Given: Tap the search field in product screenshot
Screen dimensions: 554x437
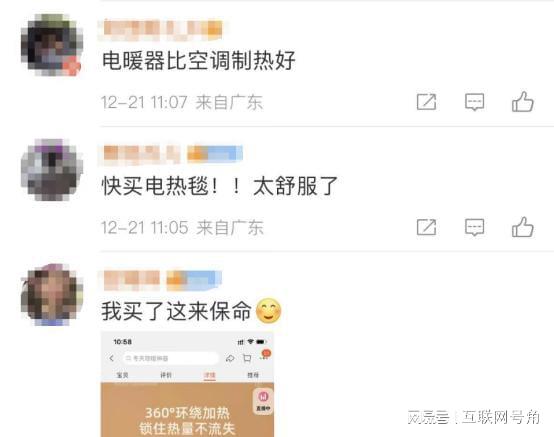Looking at the screenshot, I should pyautogui.click(x=171, y=358).
